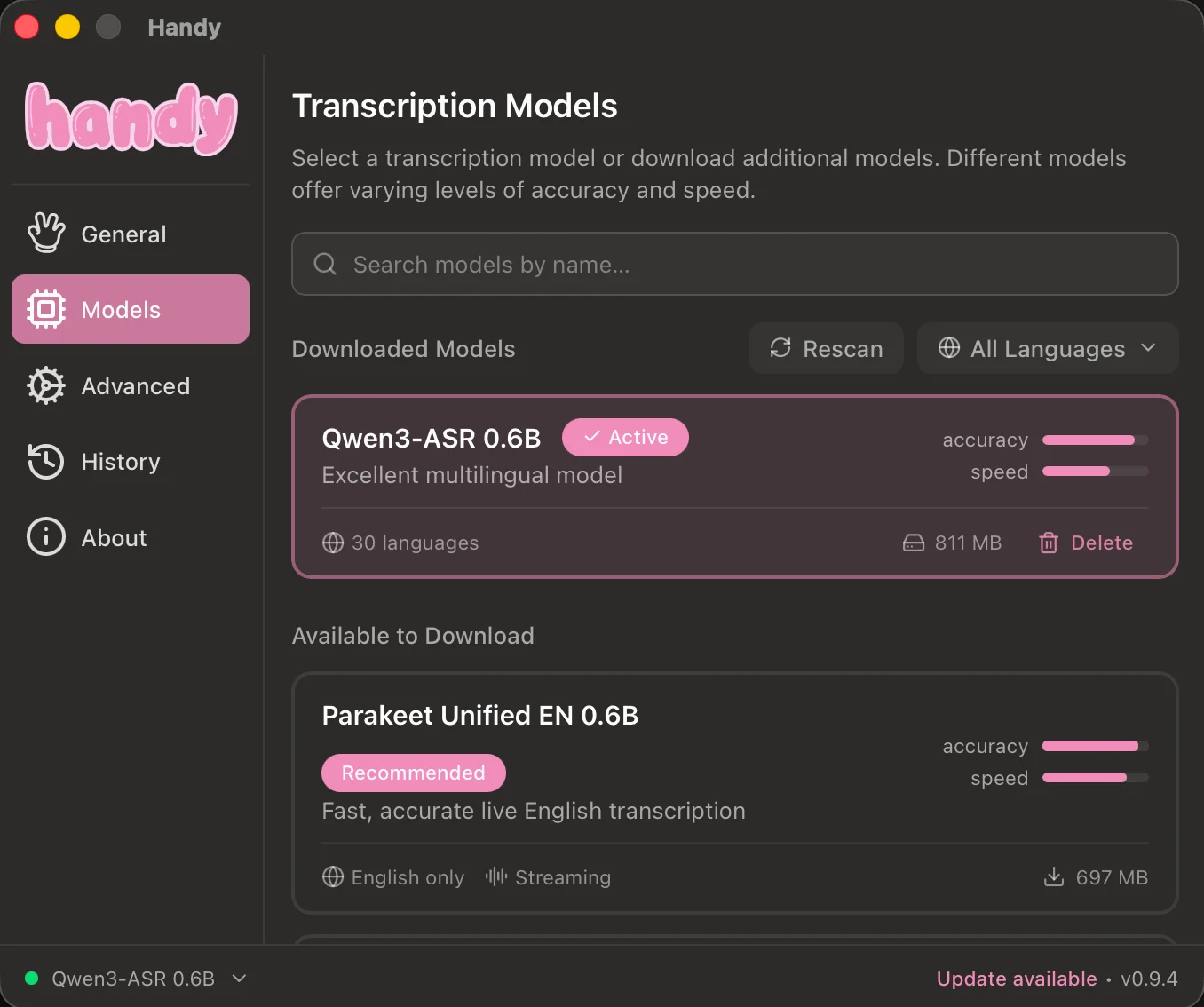Image resolution: width=1204 pixels, height=1007 pixels.
Task: Click the Qwen3-ASR speed bar
Action: [1096, 472]
